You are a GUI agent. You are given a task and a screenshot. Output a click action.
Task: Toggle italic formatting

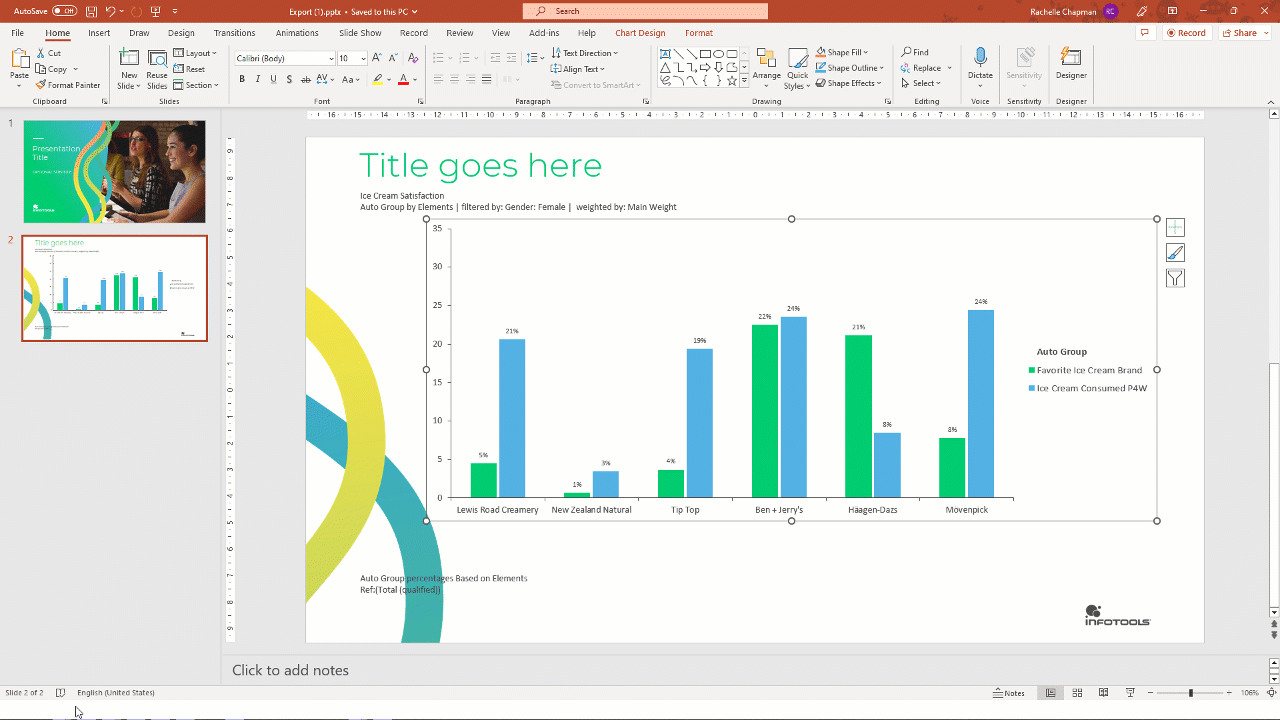pos(257,79)
